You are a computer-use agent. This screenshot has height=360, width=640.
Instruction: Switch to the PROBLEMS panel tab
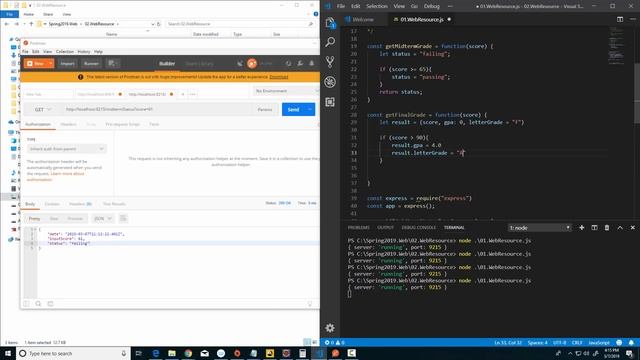[x=358, y=227]
